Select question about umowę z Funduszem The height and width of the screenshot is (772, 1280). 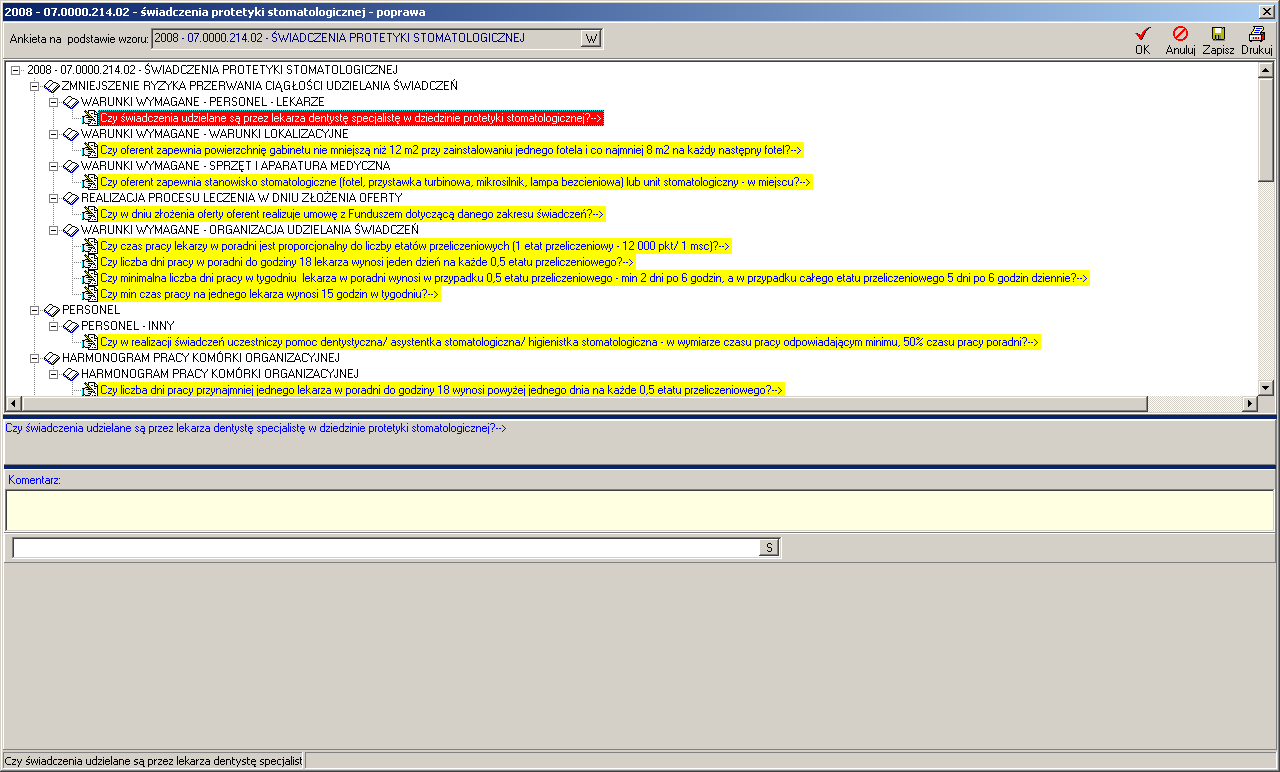tap(351, 214)
